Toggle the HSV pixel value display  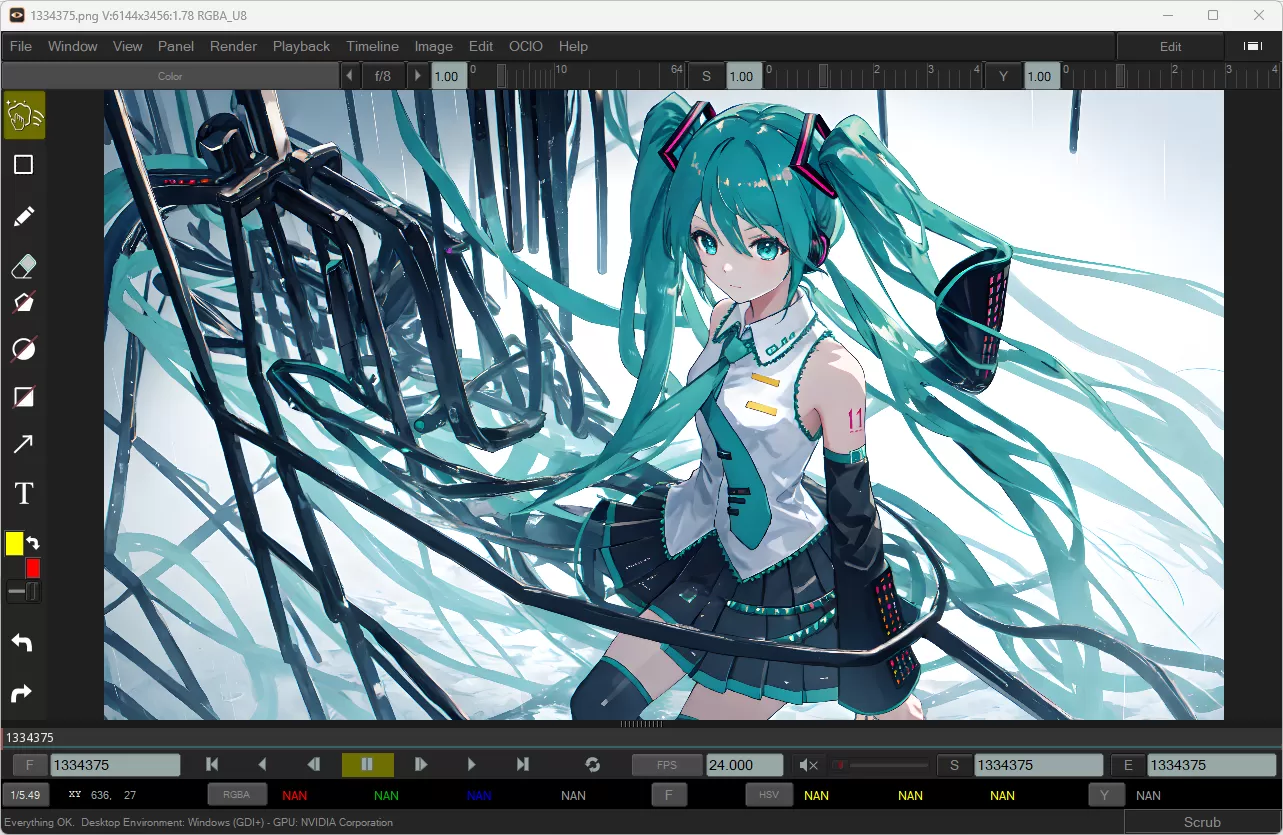tap(768, 794)
